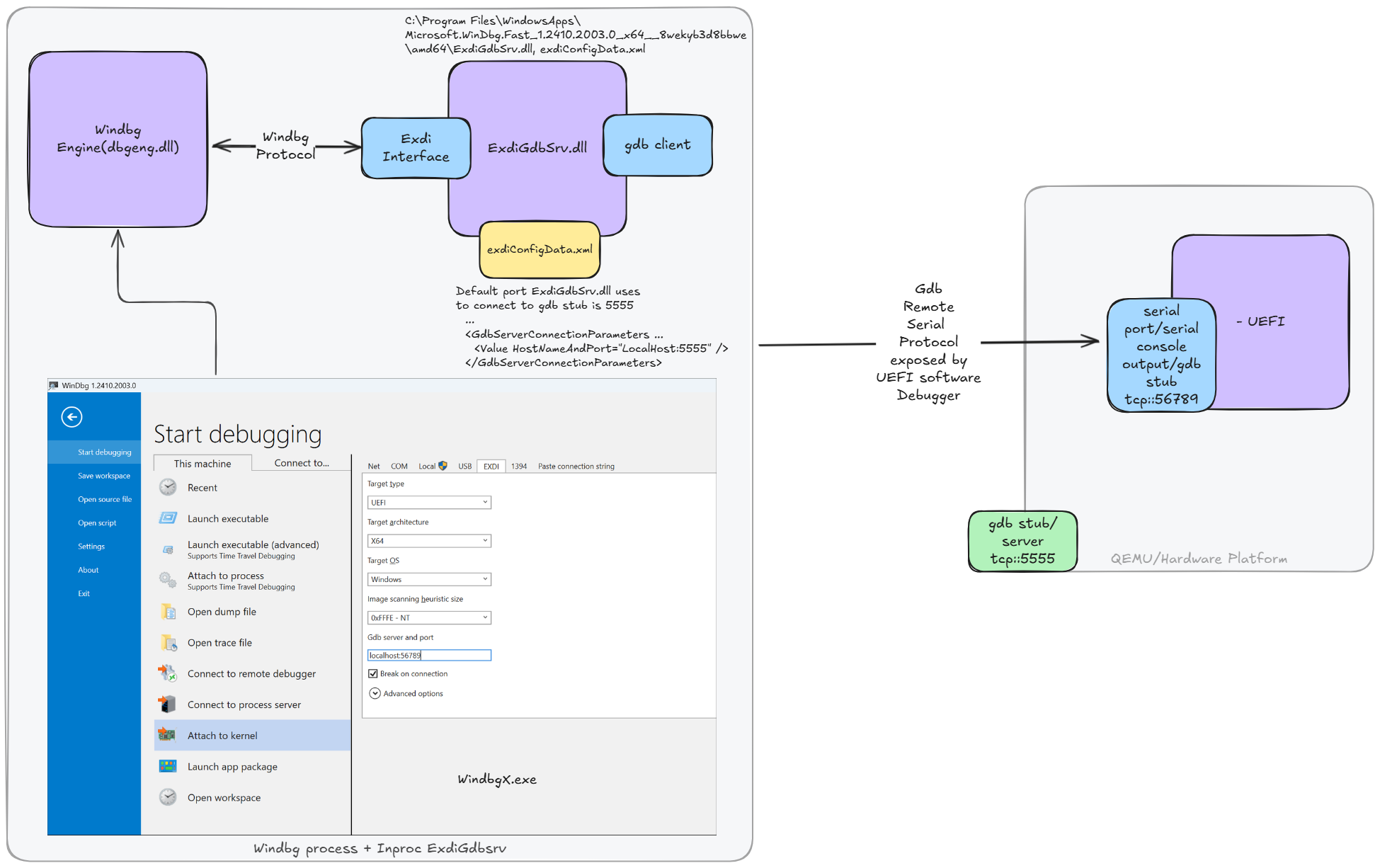Image resolution: width=1380 pixels, height=868 pixels.
Task: Choose Open trace file text
Action: click(x=219, y=643)
